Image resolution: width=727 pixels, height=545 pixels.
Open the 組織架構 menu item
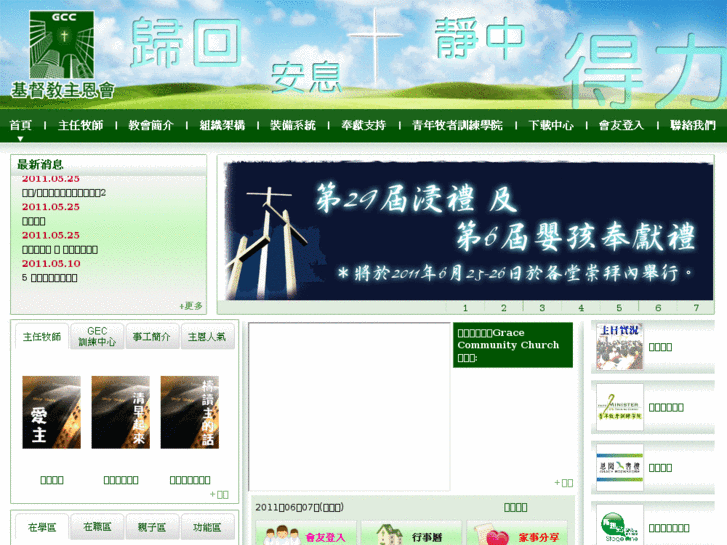222,125
